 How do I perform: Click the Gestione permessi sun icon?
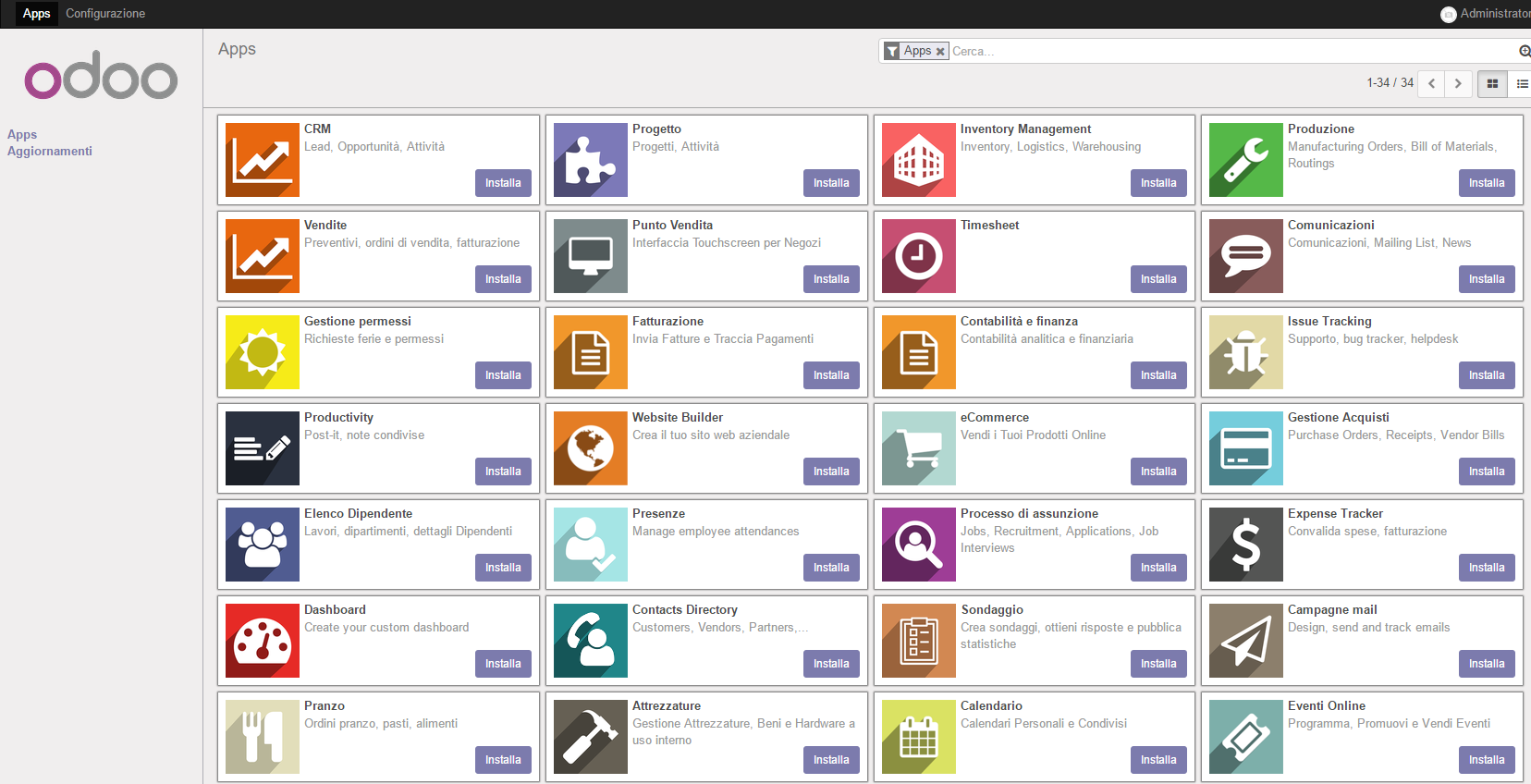click(x=263, y=352)
